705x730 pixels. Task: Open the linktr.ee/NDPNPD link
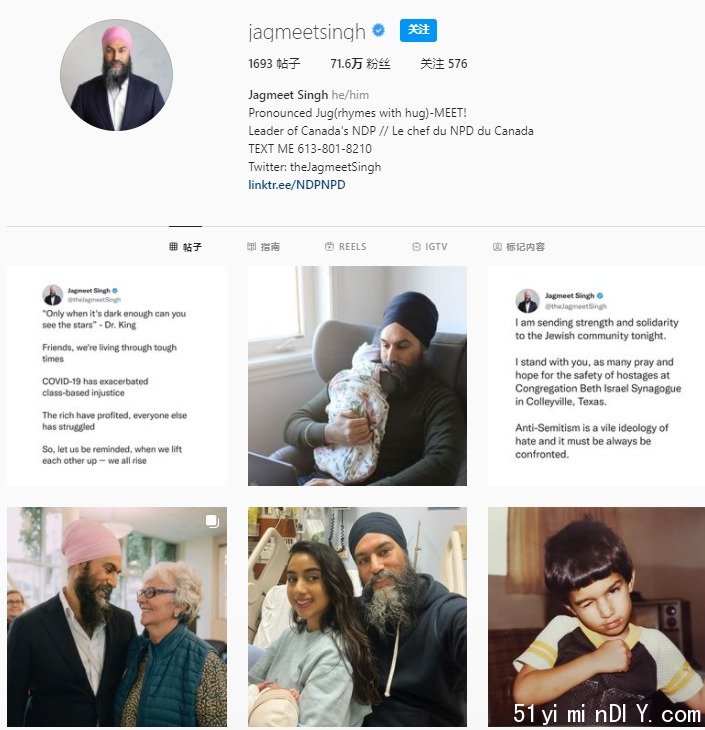(x=297, y=185)
